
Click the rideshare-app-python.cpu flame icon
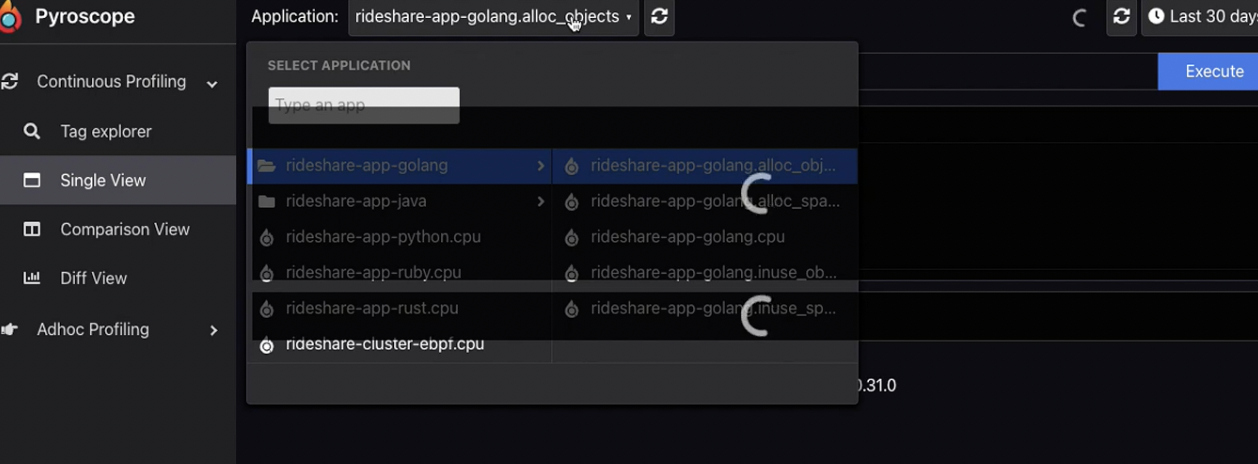tap(266, 238)
